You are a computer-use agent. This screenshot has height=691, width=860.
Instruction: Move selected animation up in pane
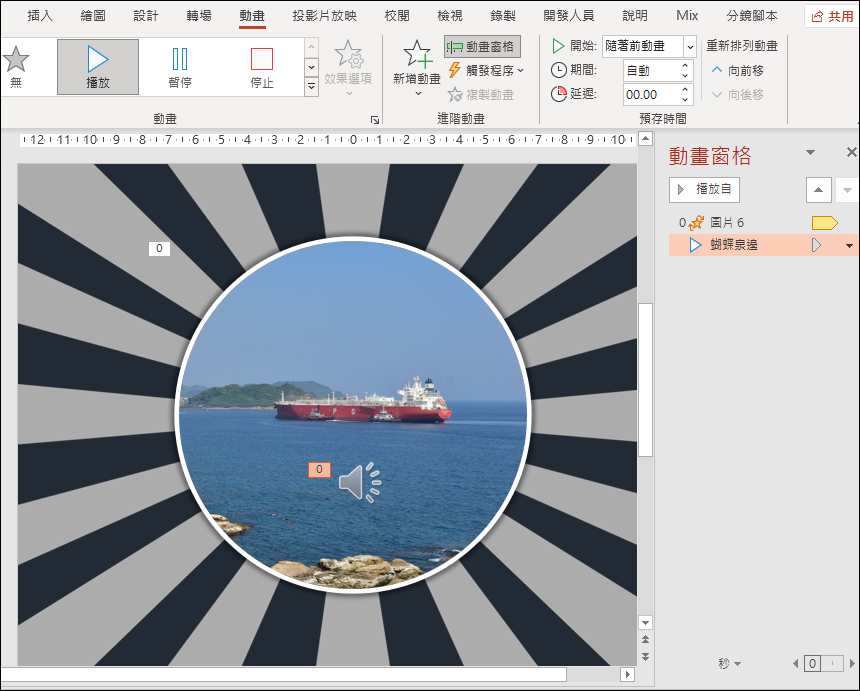pos(818,190)
